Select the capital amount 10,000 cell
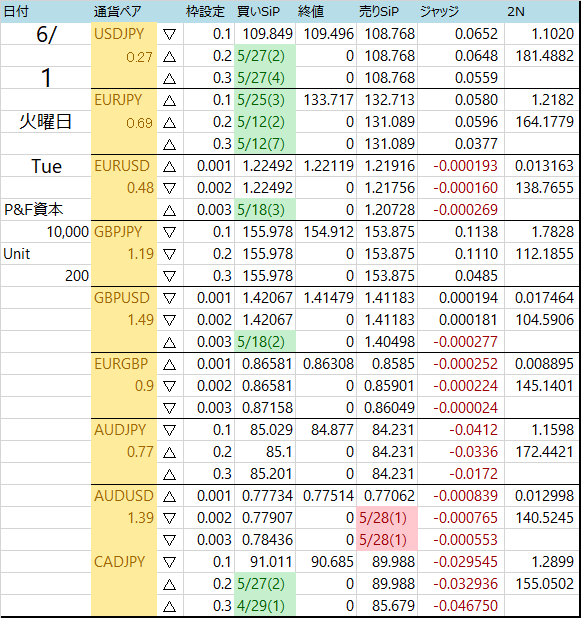Screen dimensions: 581x618 pos(46,232)
